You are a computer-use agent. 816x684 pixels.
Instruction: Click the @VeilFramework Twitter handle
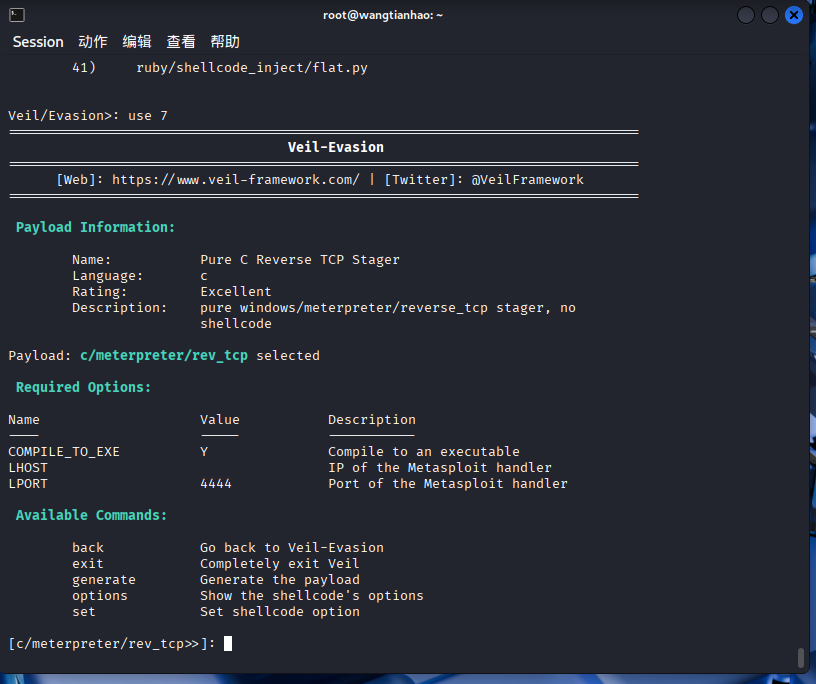click(x=527, y=180)
